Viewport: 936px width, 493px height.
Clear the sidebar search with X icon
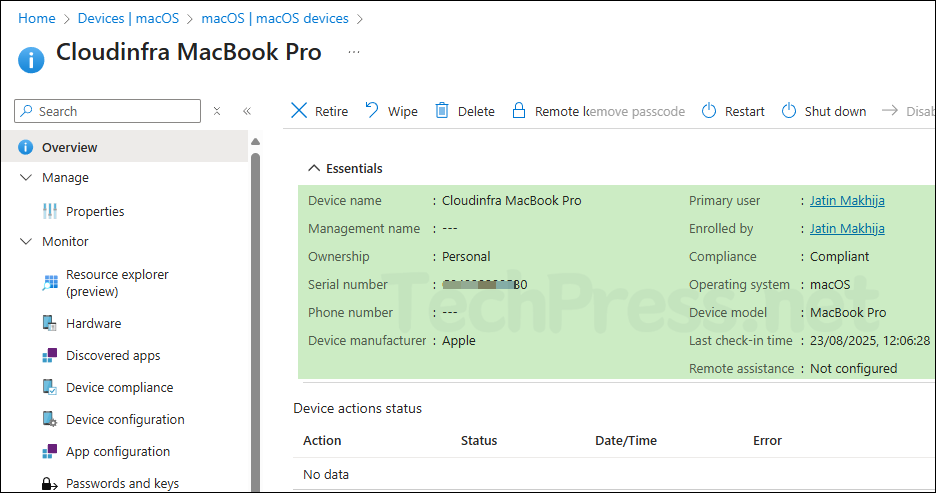[217, 111]
